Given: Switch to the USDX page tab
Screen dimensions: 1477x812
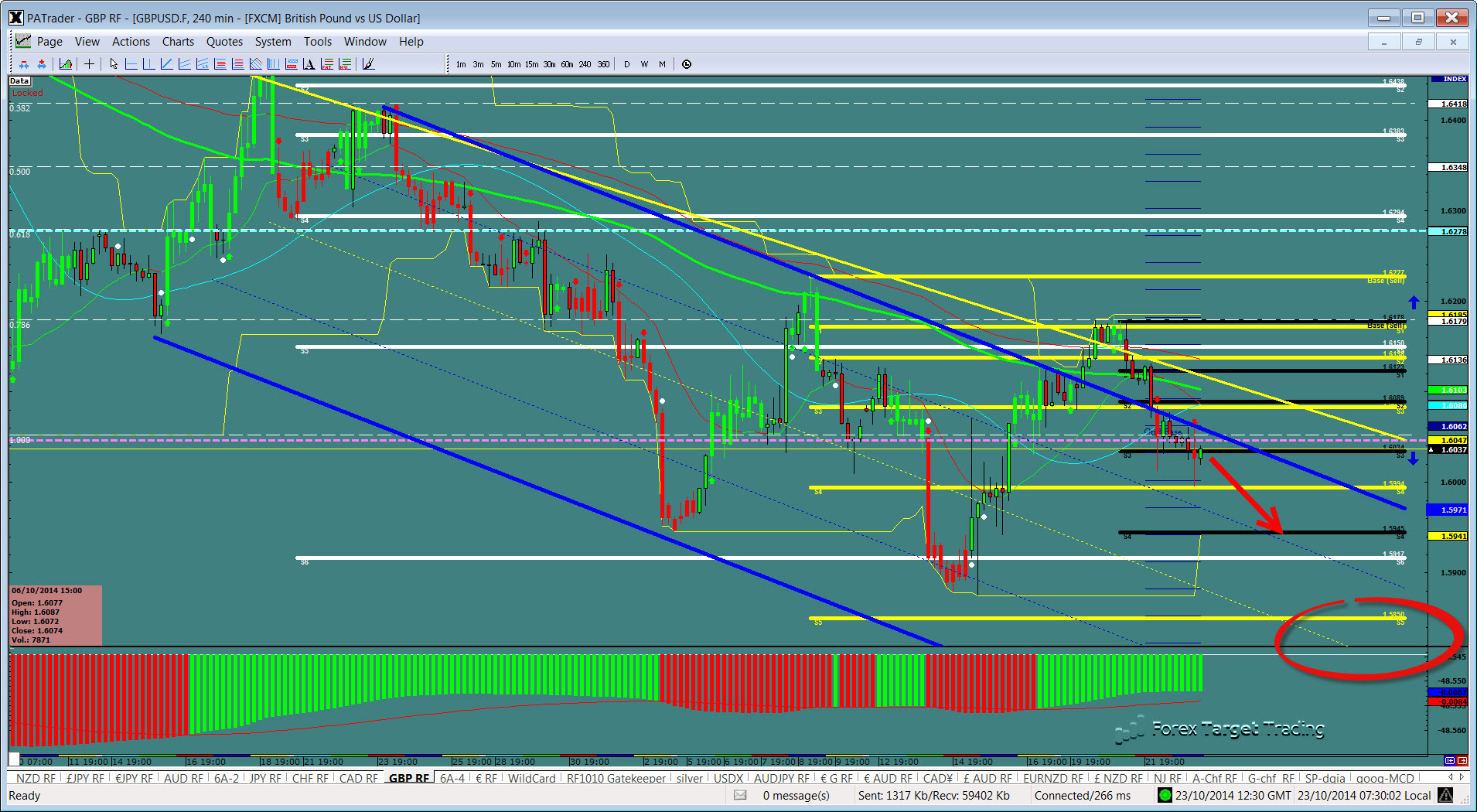Looking at the screenshot, I should [728, 778].
